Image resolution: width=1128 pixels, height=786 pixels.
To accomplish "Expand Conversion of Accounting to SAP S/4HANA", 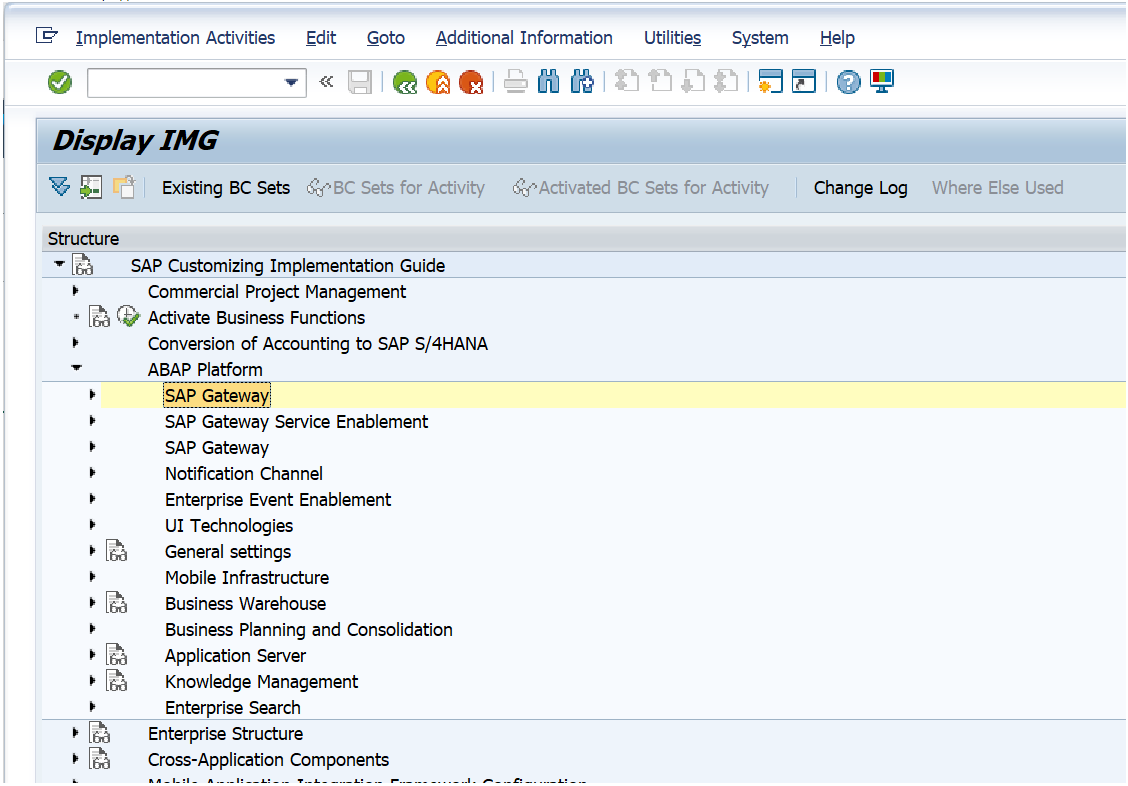I will (x=76, y=343).
